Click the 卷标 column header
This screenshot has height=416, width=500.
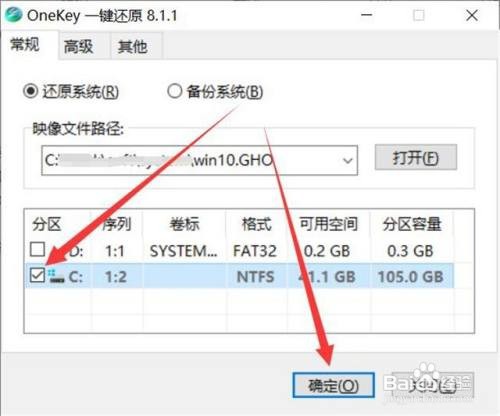[x=185, y=224]
